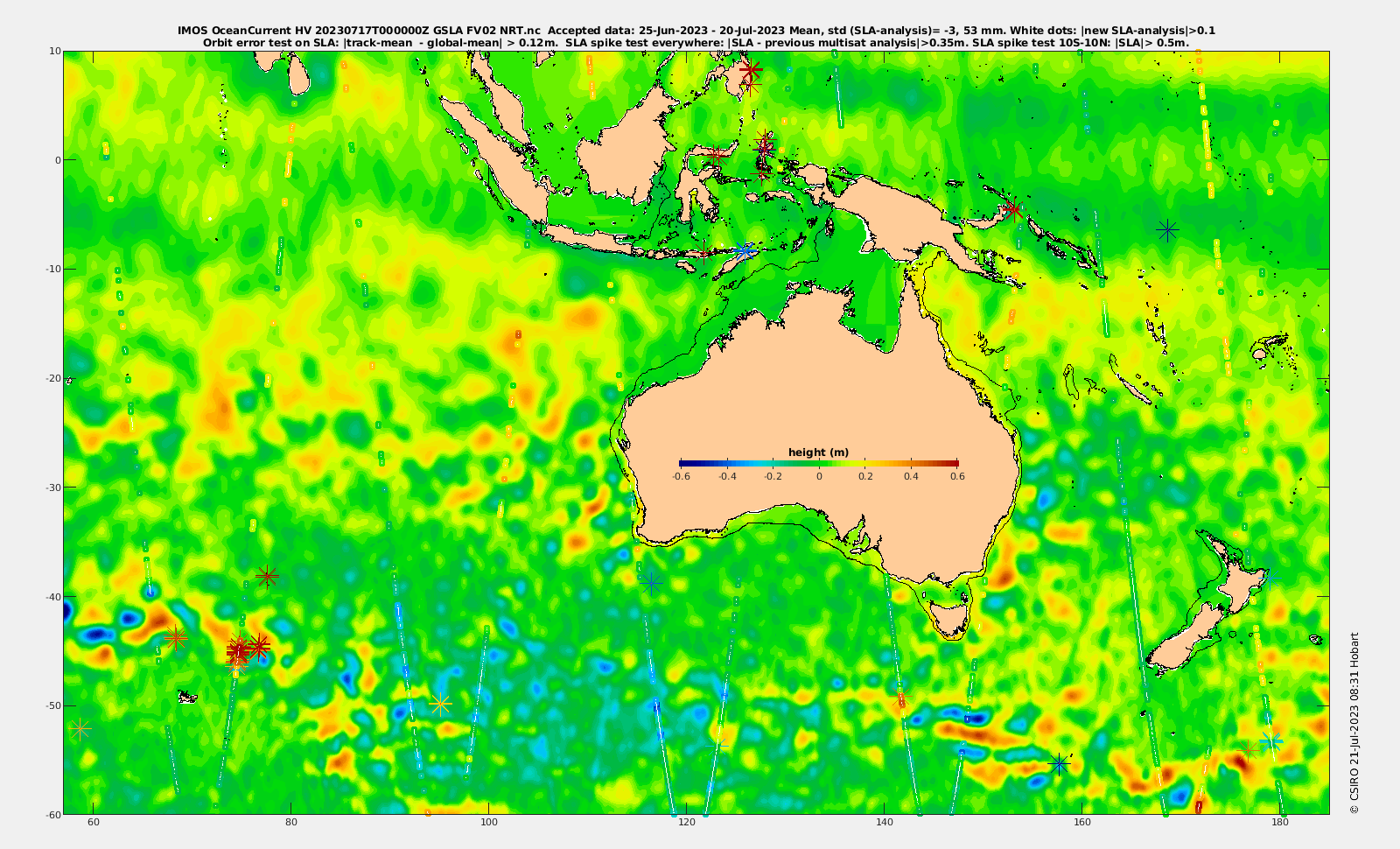Click the blue star marker northeast of Papua New Guinea

[1166, 230]
